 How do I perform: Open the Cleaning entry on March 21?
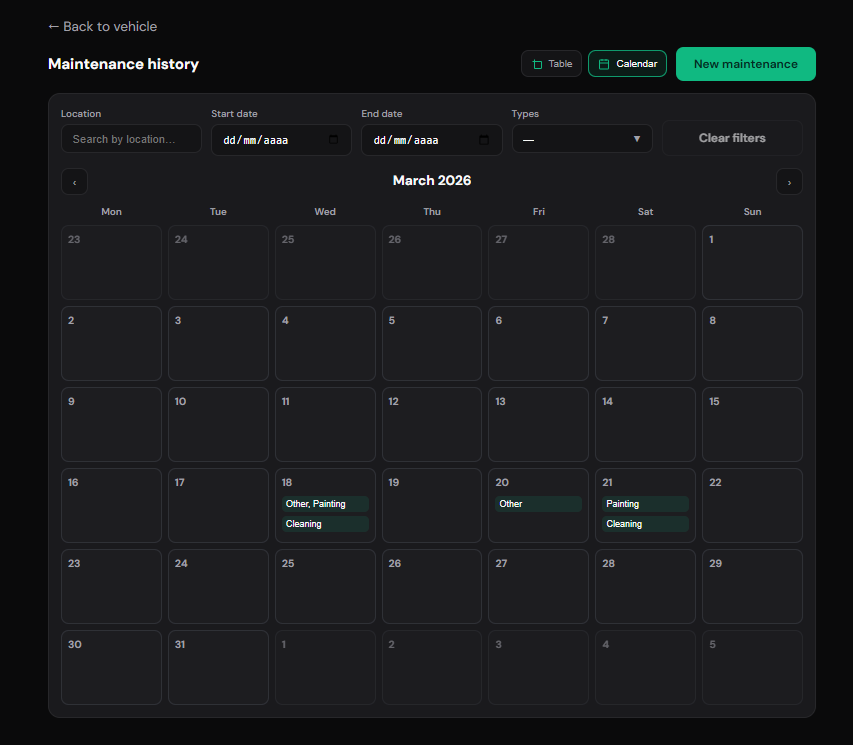(x=645, y=524)
